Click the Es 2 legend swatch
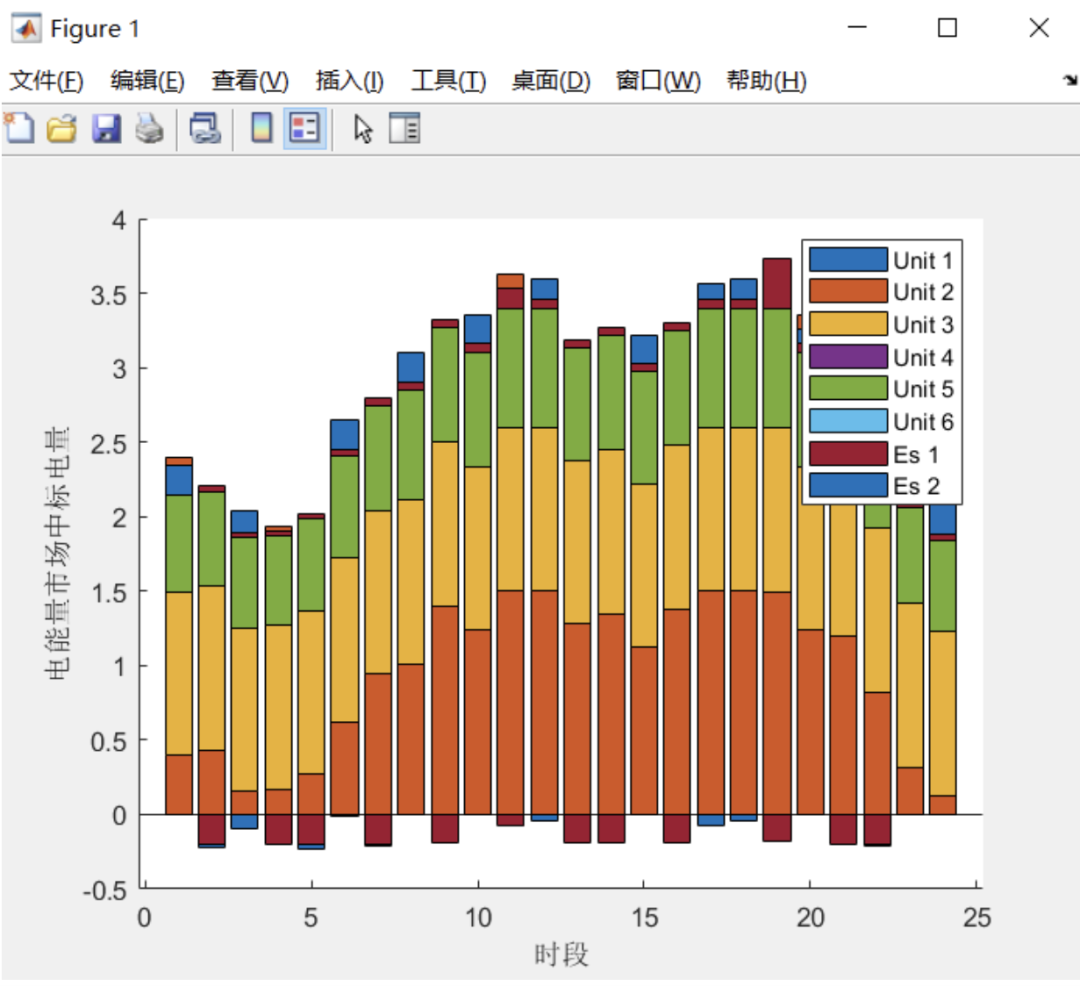 pyautogui.click(x=848, y=485)
